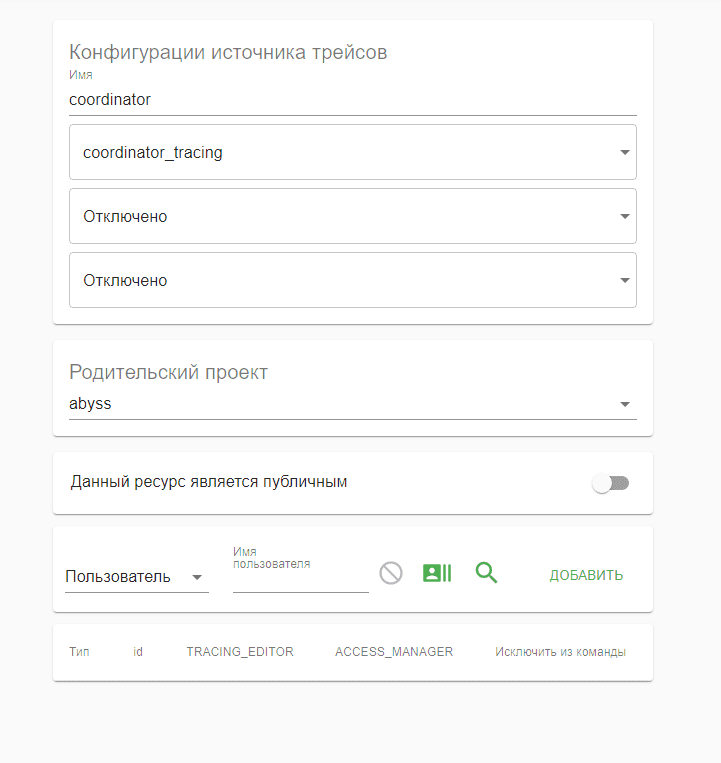This screenshot has height=763, width=721.
Task: Click the ACCESS_MANAGER column header
Action: click(x=394, y=652)
